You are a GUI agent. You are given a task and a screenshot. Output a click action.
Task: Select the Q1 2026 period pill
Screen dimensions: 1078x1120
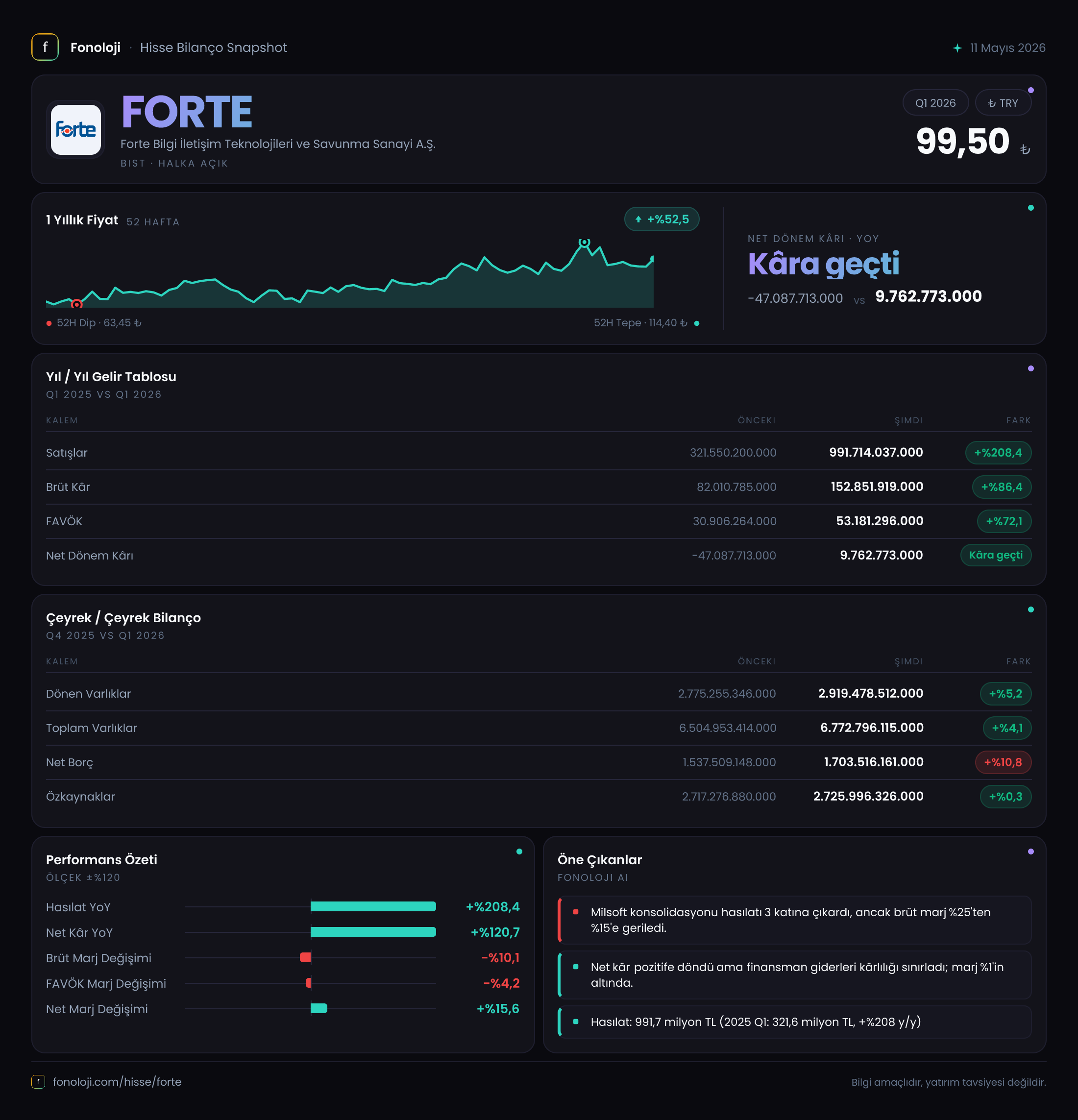(935, 103)
